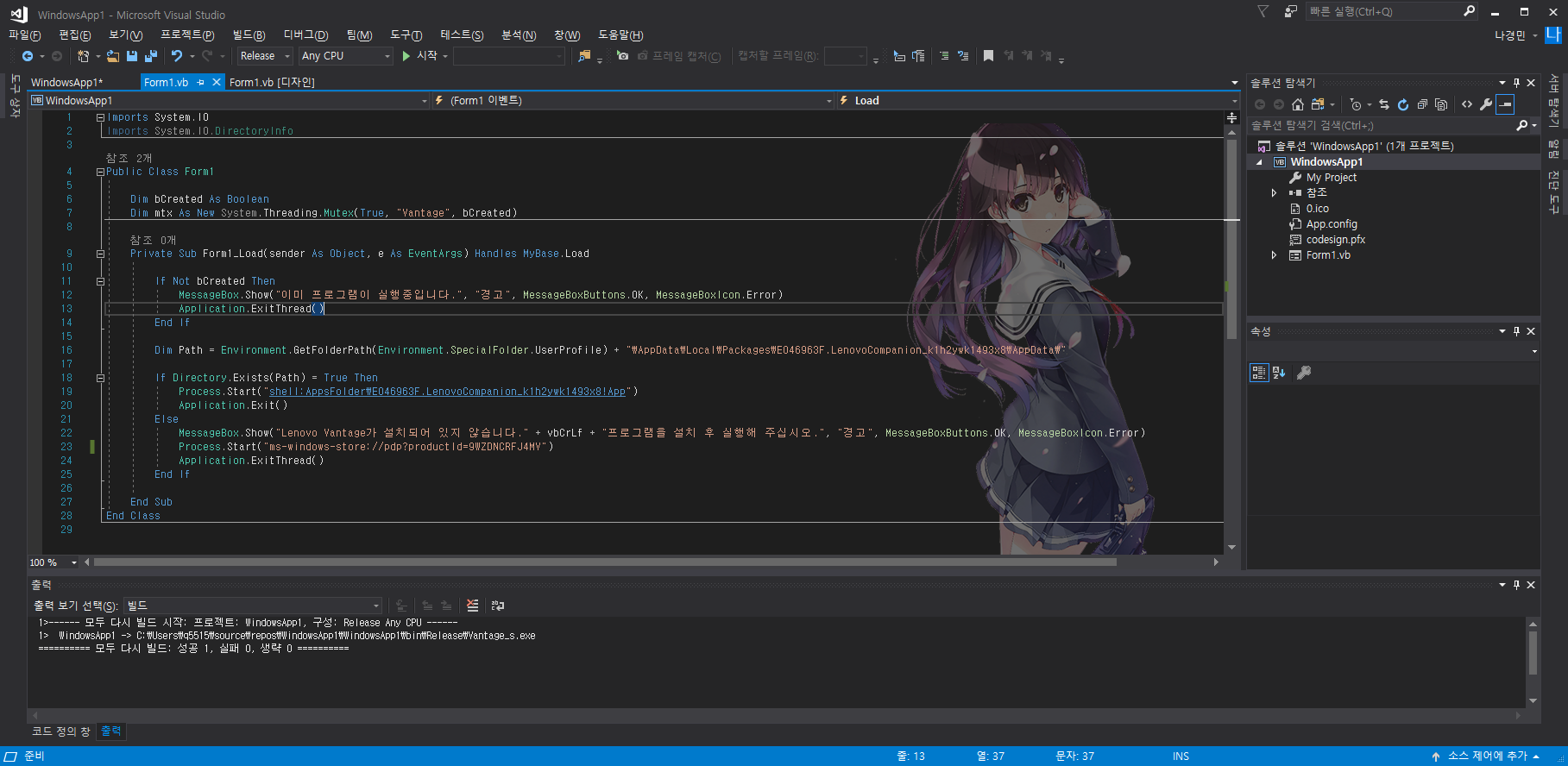This screenshot has width=1568, height=766.
Task: Open the 서버 탐색기 side tab
Action: [1553, 100]
